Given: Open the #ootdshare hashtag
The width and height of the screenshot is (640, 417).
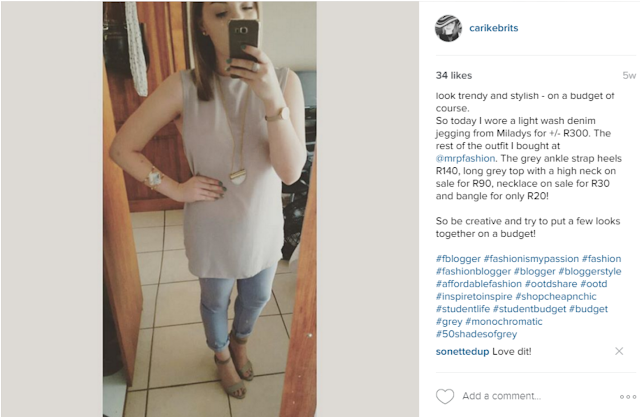Looking at the screenshot, I should point(551,284).
